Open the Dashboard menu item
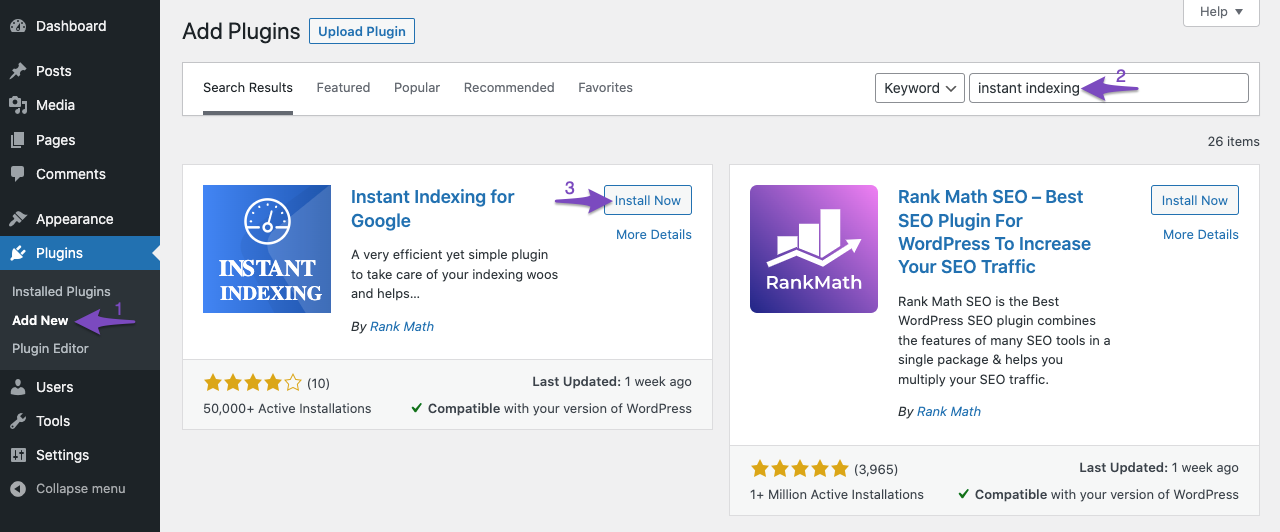Image resolution: width=1280 pixels, height=532 pixels. 80,26
